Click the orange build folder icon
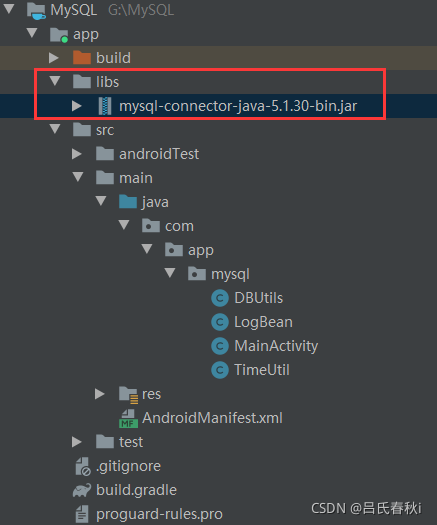The height and width of the screenshot is (525, 437). point(82,58)
